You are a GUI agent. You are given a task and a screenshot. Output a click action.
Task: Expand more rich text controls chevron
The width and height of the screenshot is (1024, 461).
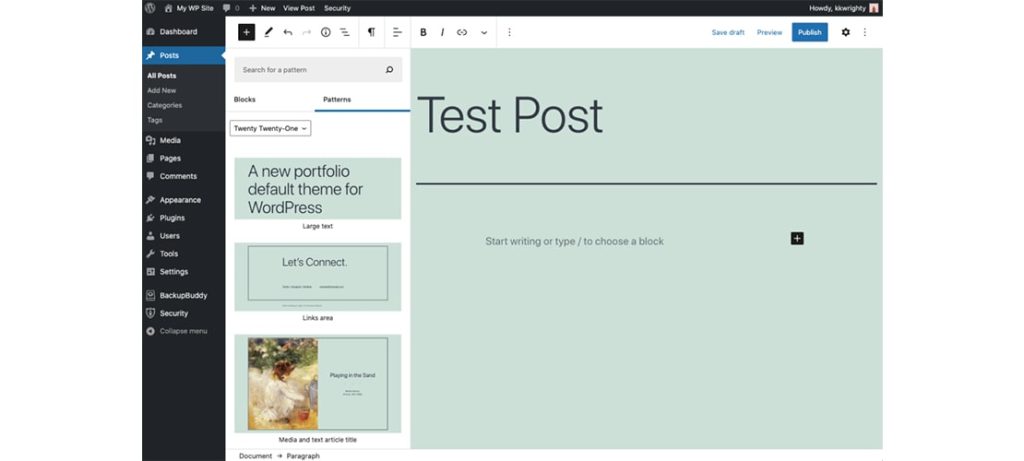tap(484, 32)
